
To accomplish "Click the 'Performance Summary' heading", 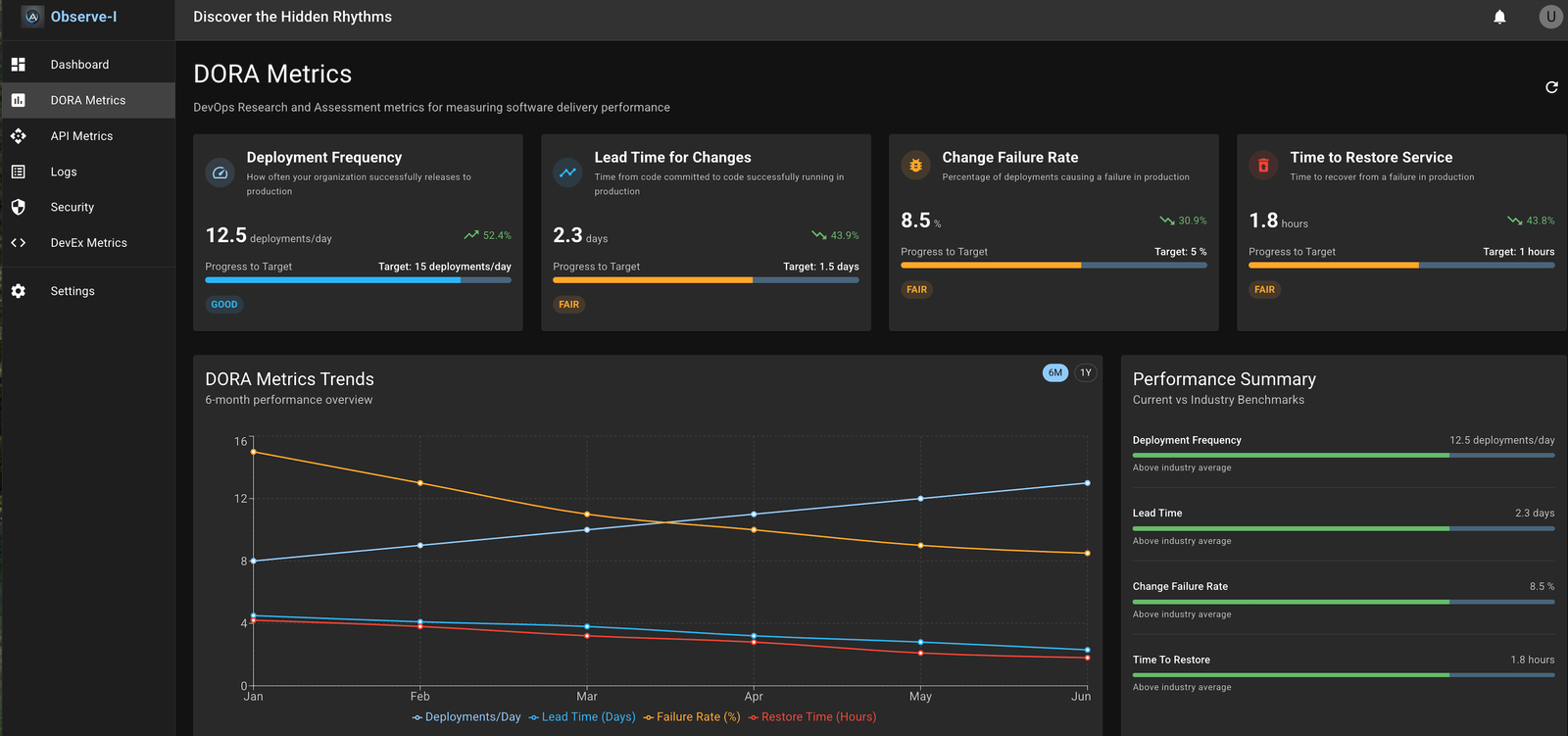I will point(1224,379).
